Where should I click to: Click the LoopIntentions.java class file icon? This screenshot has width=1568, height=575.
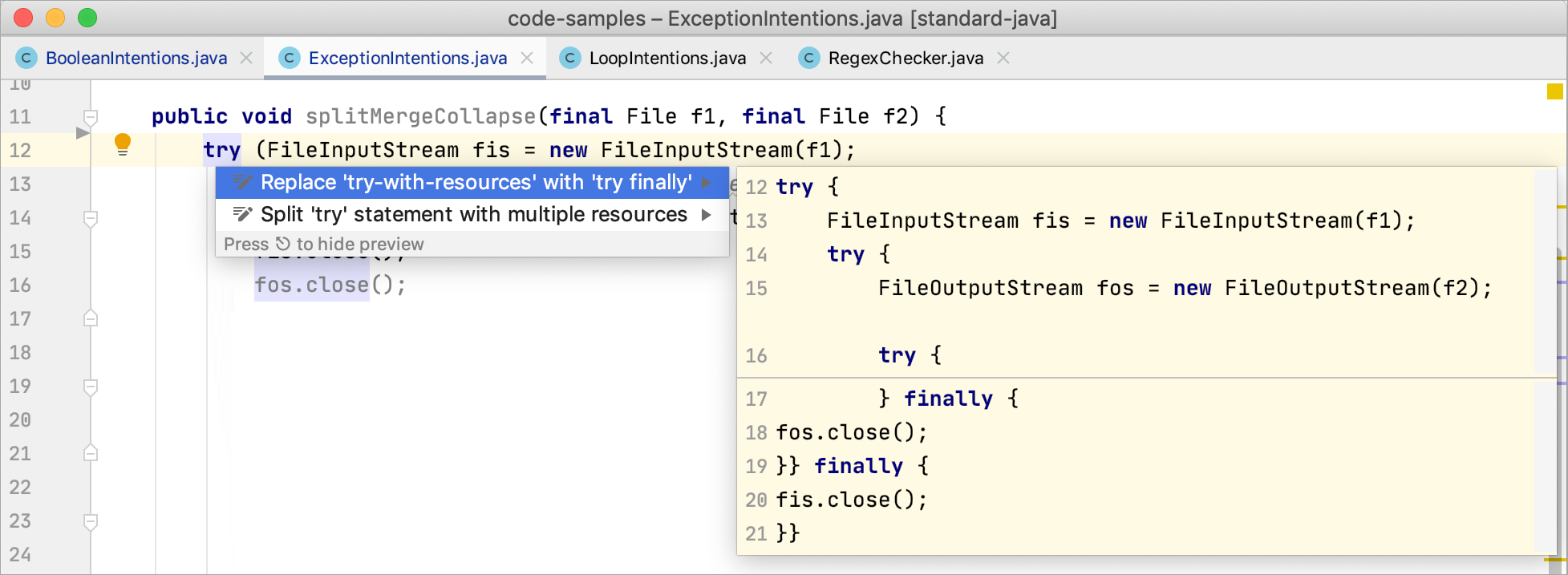pyautogui.click(x=570, y=59)
